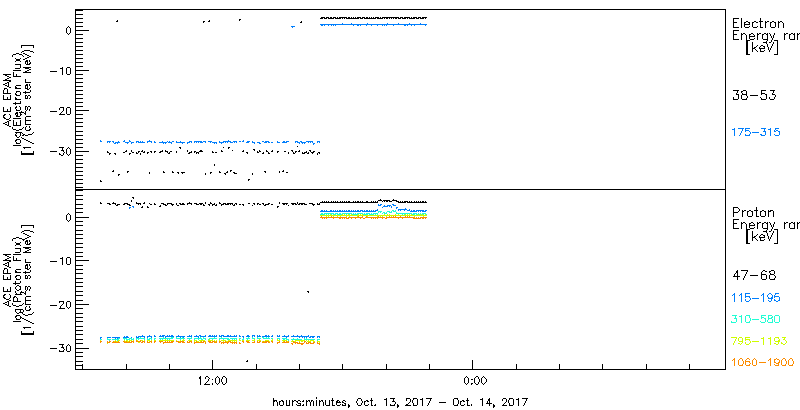Click the Proton legend heading
The height and width of the screenshot is (410, 800).
point(753,212)
